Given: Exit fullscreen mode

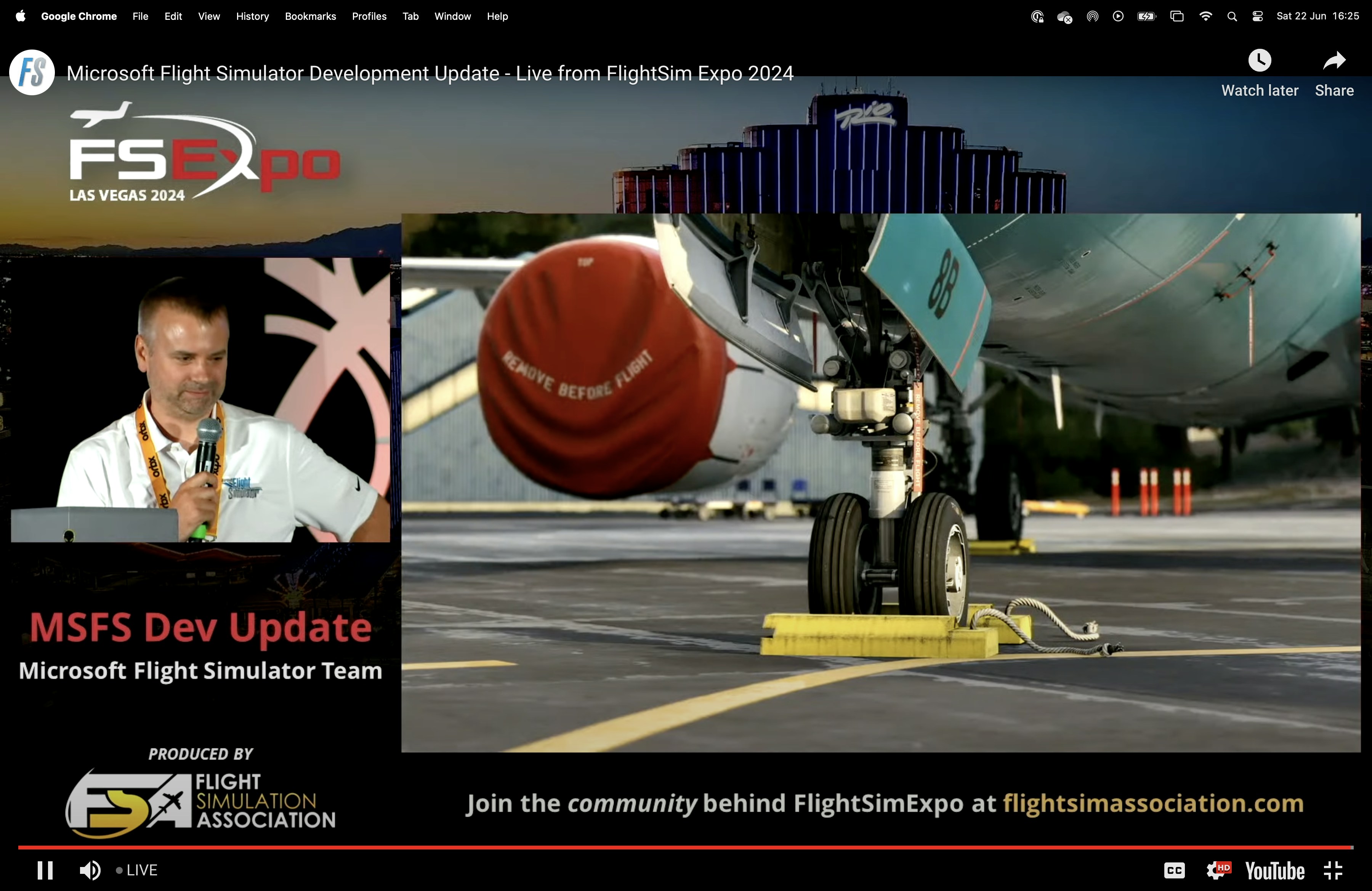Looking at the screenshot, I should [1334, 870].
